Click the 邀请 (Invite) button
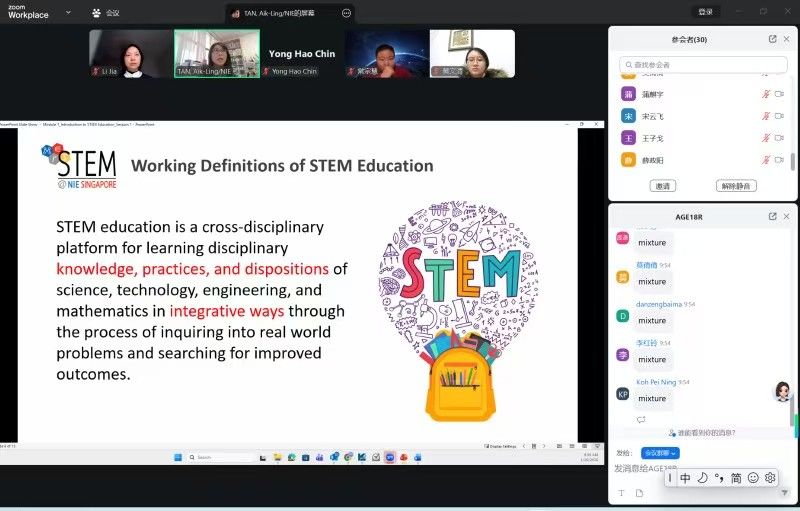 [662, 186]
